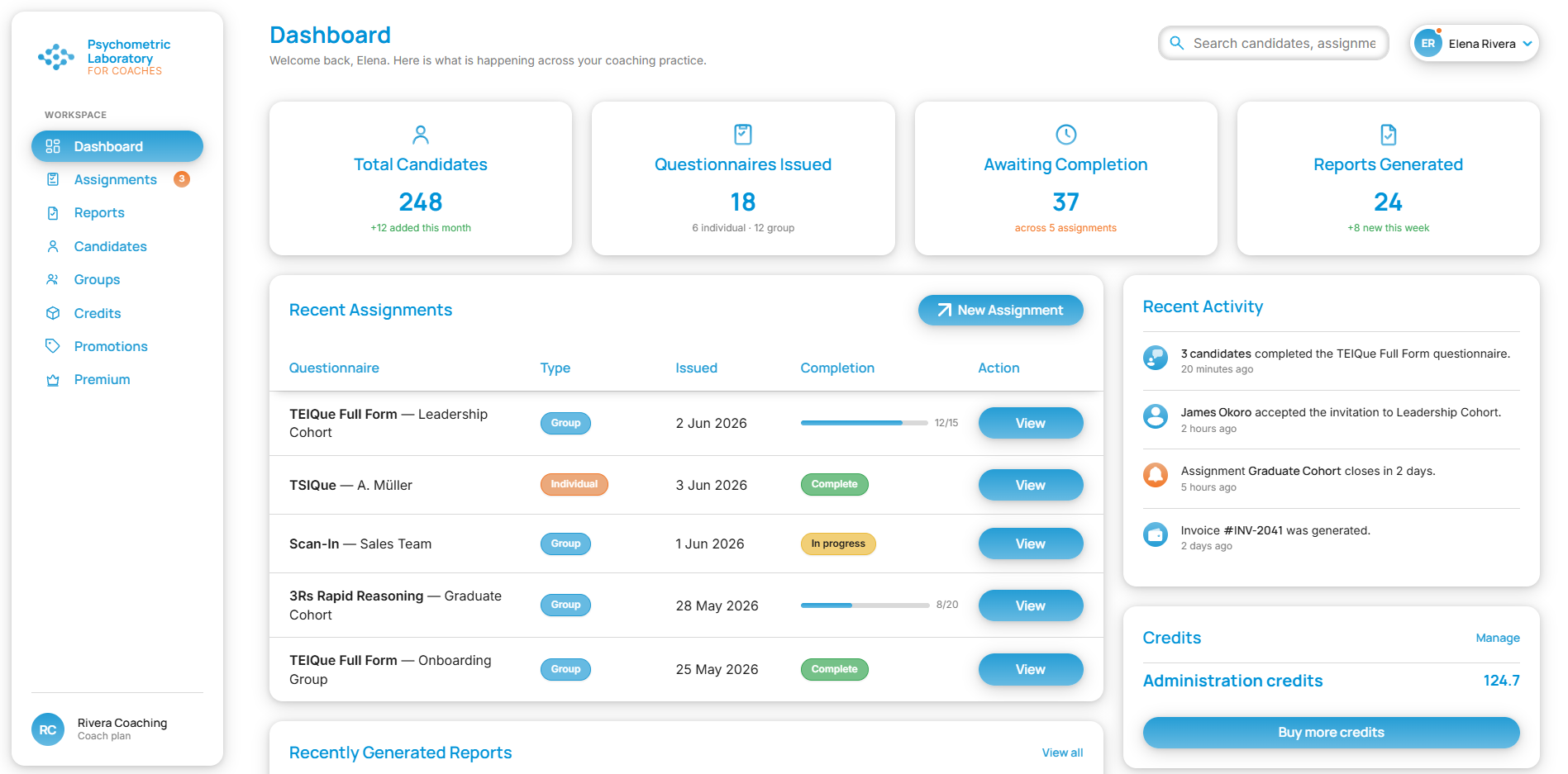
Task: Click the document icon on Reports Generated card
Action: (1389, 134)
